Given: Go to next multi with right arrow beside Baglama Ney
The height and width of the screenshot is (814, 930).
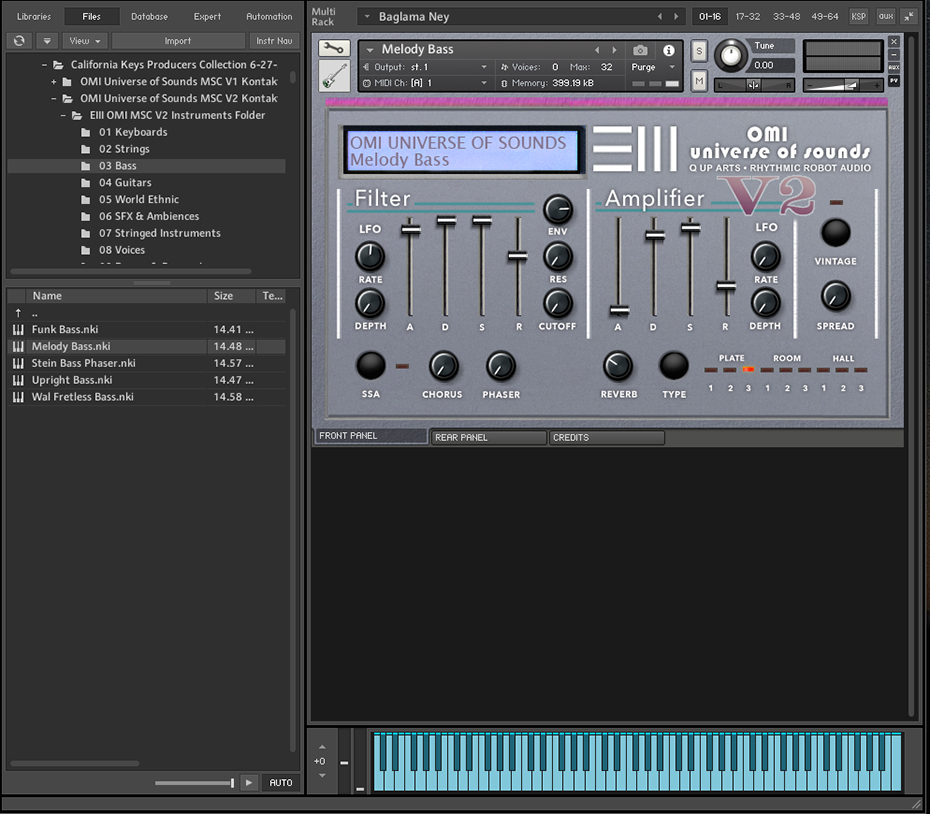Looking at the screenshot, I should click(x=676, y=17).
